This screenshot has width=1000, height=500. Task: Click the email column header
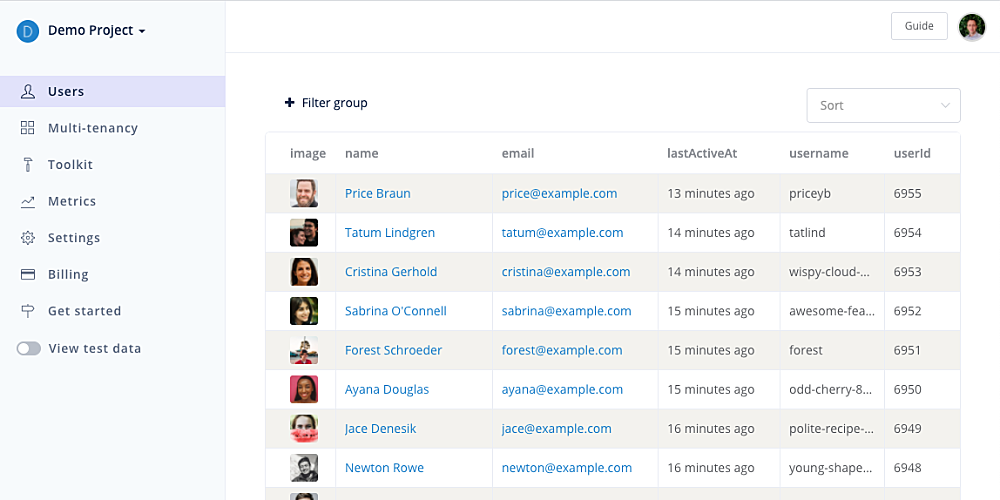(x=518, y=154)
